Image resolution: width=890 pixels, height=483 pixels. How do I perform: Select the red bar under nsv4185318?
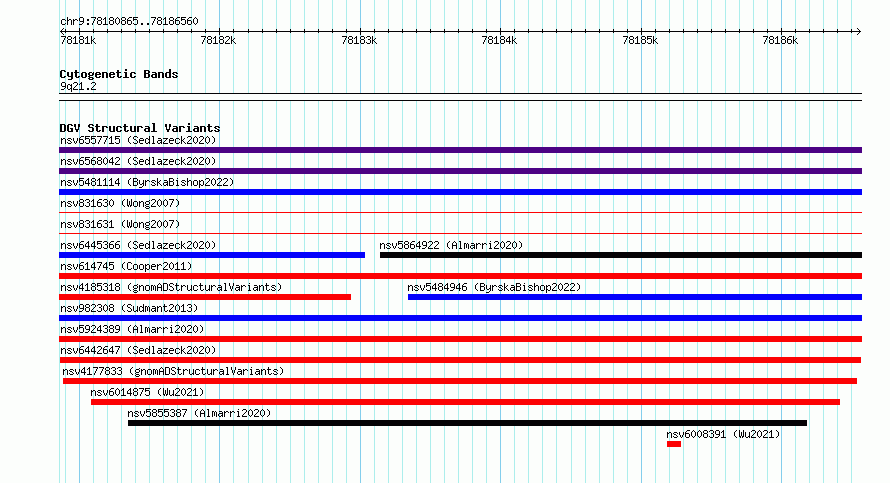205,297
